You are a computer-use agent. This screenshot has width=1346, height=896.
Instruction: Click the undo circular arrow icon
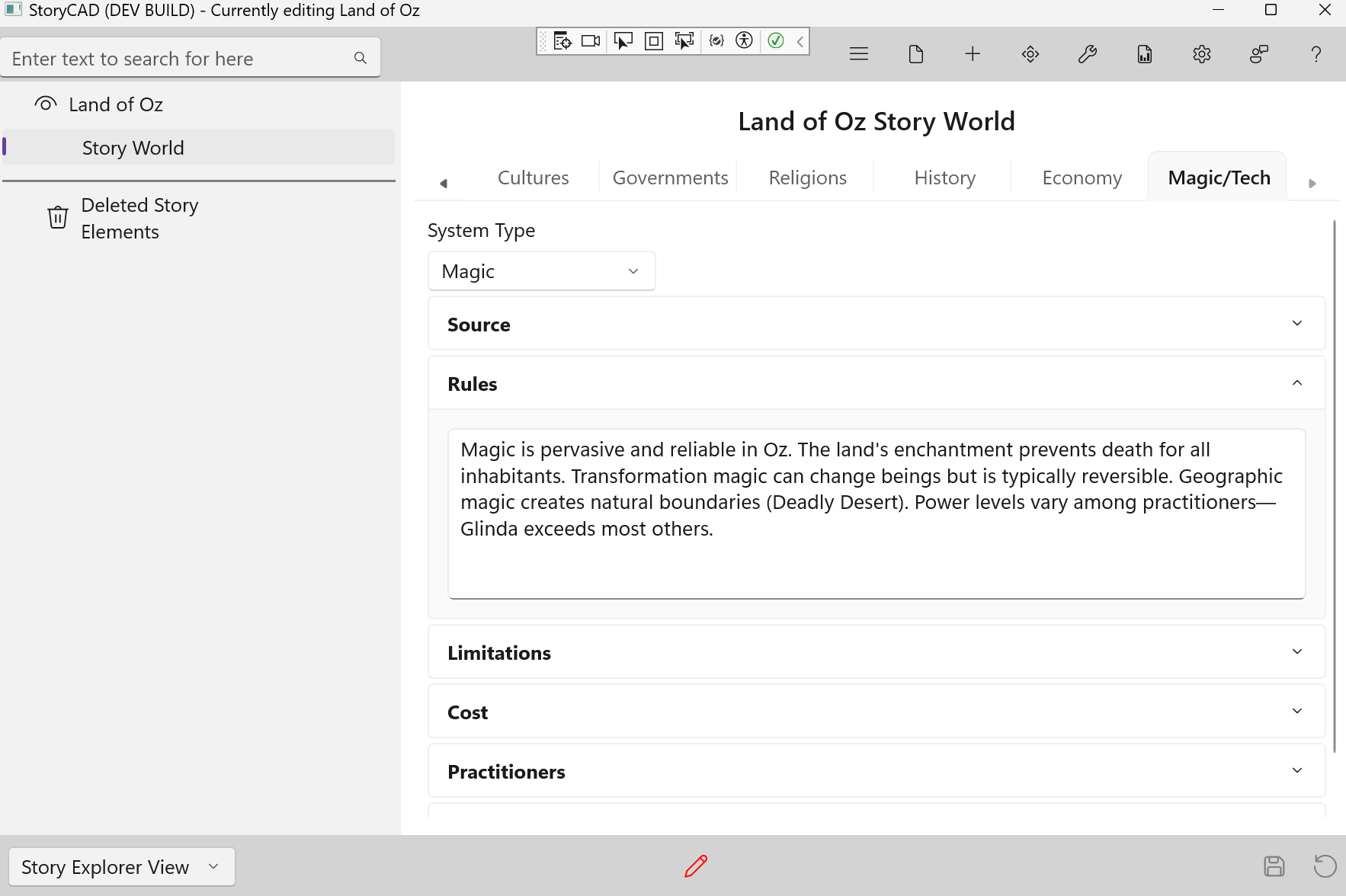(1325, 866)
